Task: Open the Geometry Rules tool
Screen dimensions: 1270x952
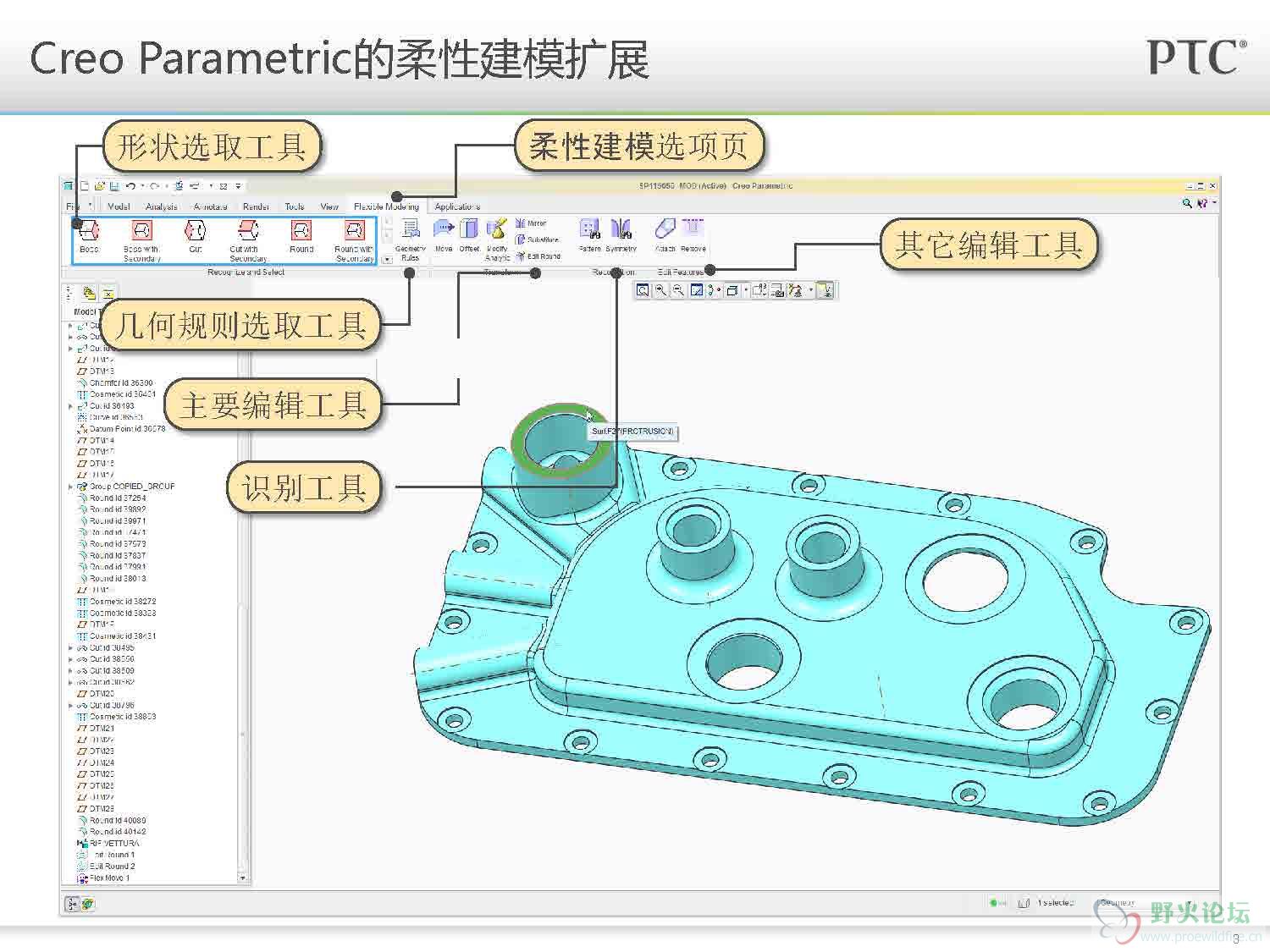Action: [411, 239]
